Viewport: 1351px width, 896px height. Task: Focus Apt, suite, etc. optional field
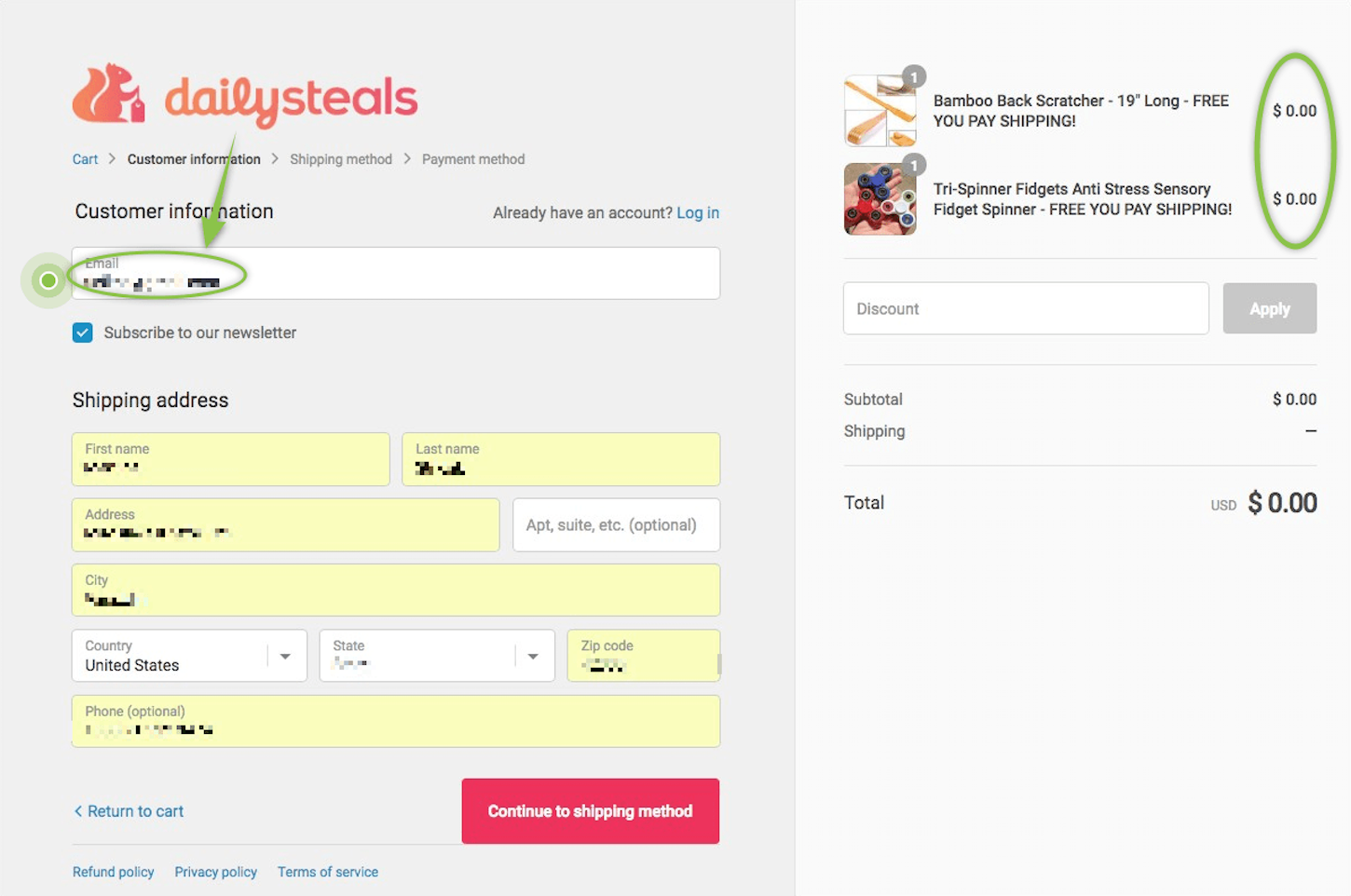617,524
